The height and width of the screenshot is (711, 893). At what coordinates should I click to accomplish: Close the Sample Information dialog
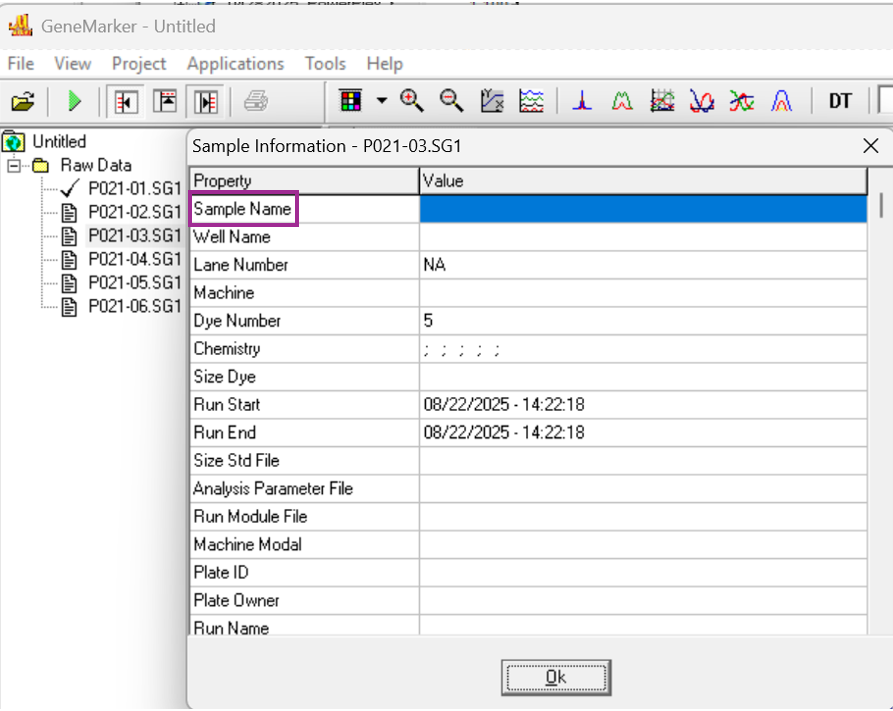pos(871,146)
